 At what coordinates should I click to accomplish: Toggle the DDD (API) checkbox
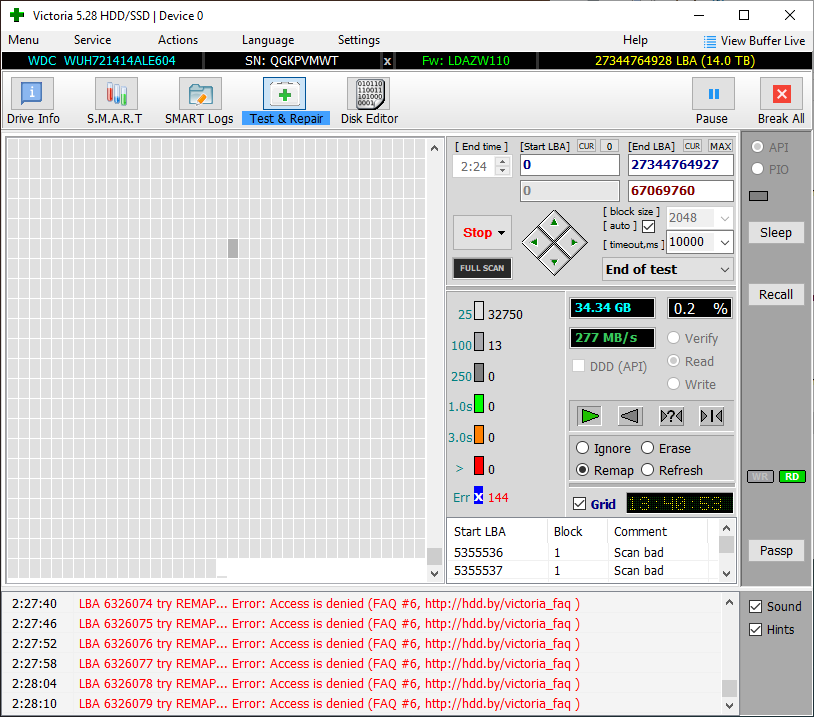click(578, 366)
